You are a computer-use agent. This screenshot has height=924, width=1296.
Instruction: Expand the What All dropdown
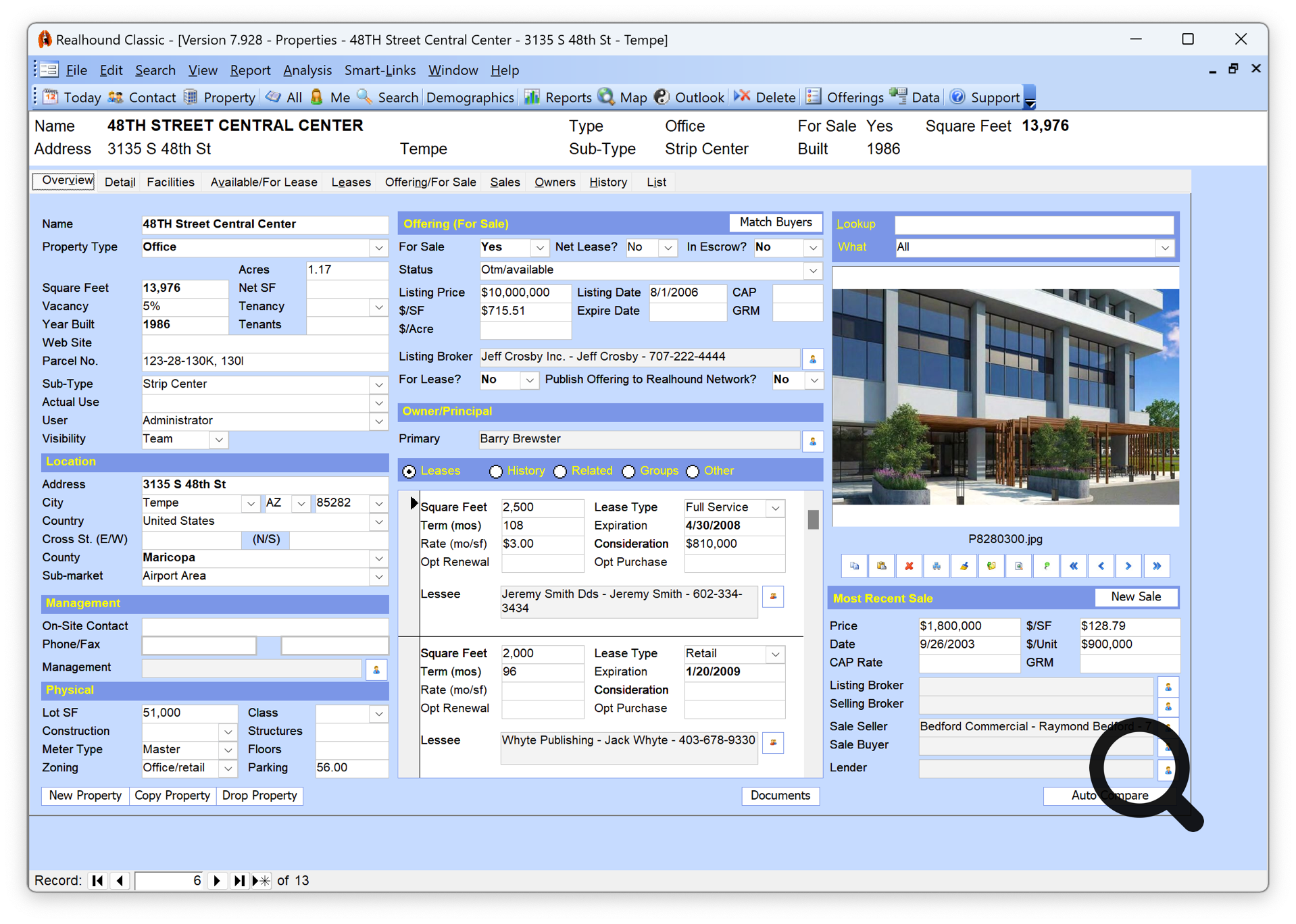[x=1165, y=248]
